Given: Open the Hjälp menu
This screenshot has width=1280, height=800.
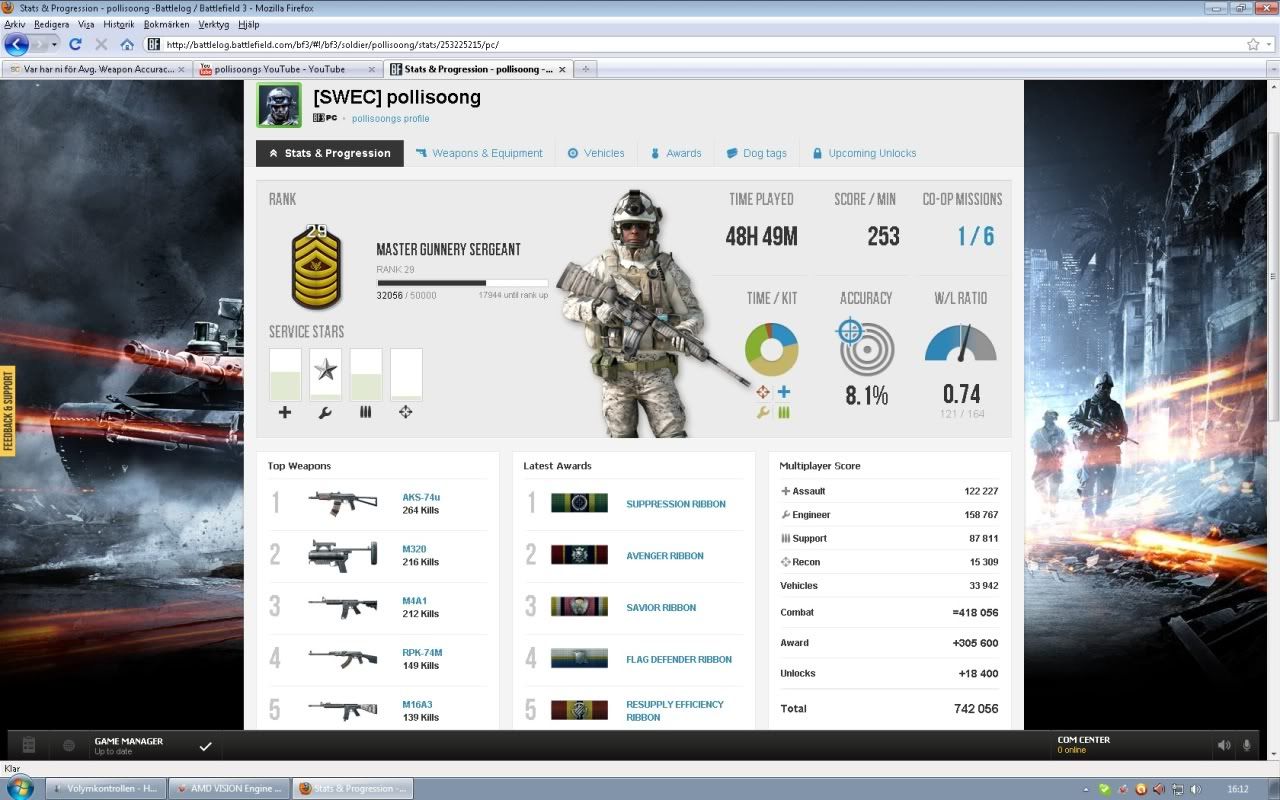Looking at the screenshot, I should [249, 24].
